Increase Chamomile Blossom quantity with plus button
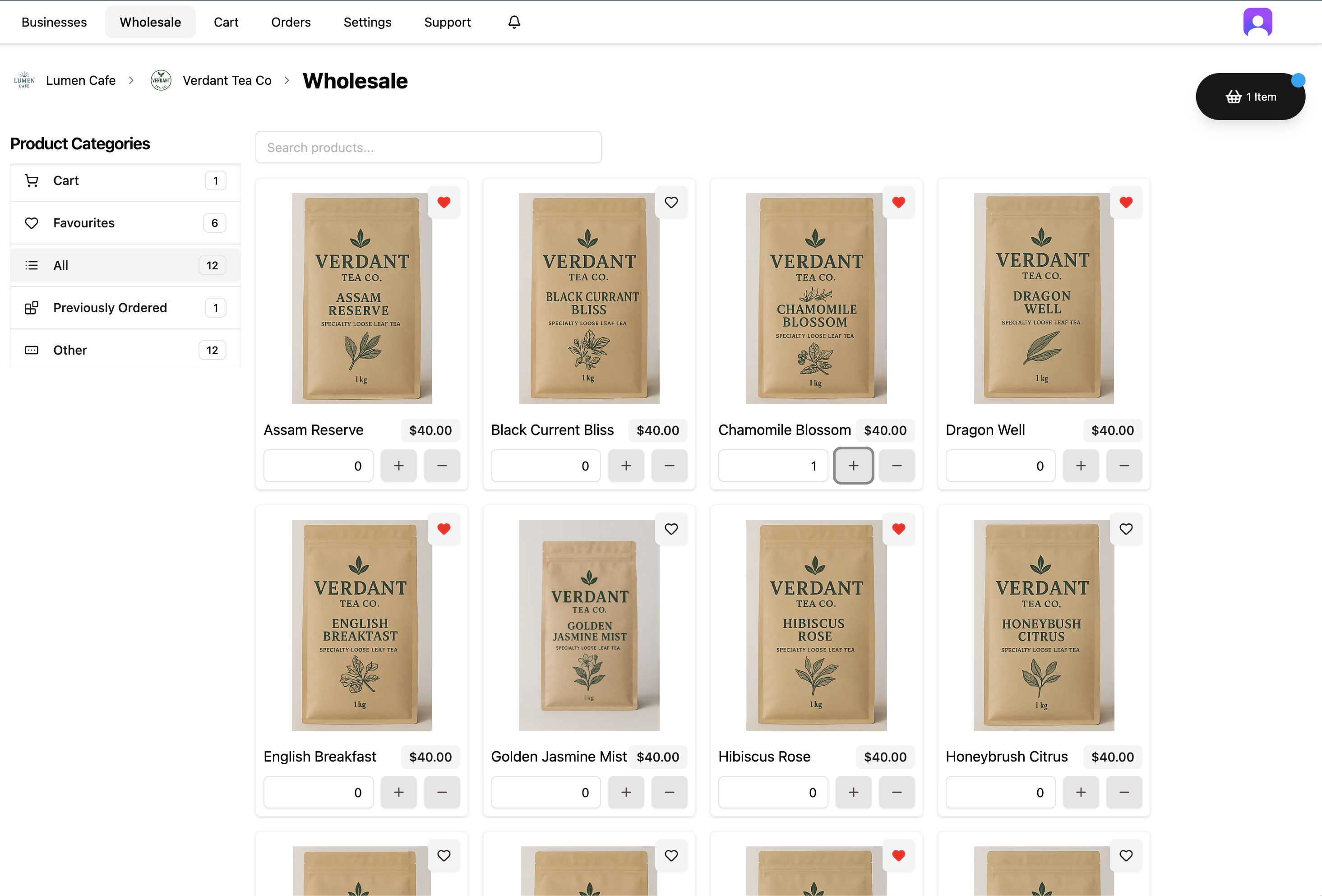Image resolution: width=1322 pixels, height=896 pixels. point(853,465)
